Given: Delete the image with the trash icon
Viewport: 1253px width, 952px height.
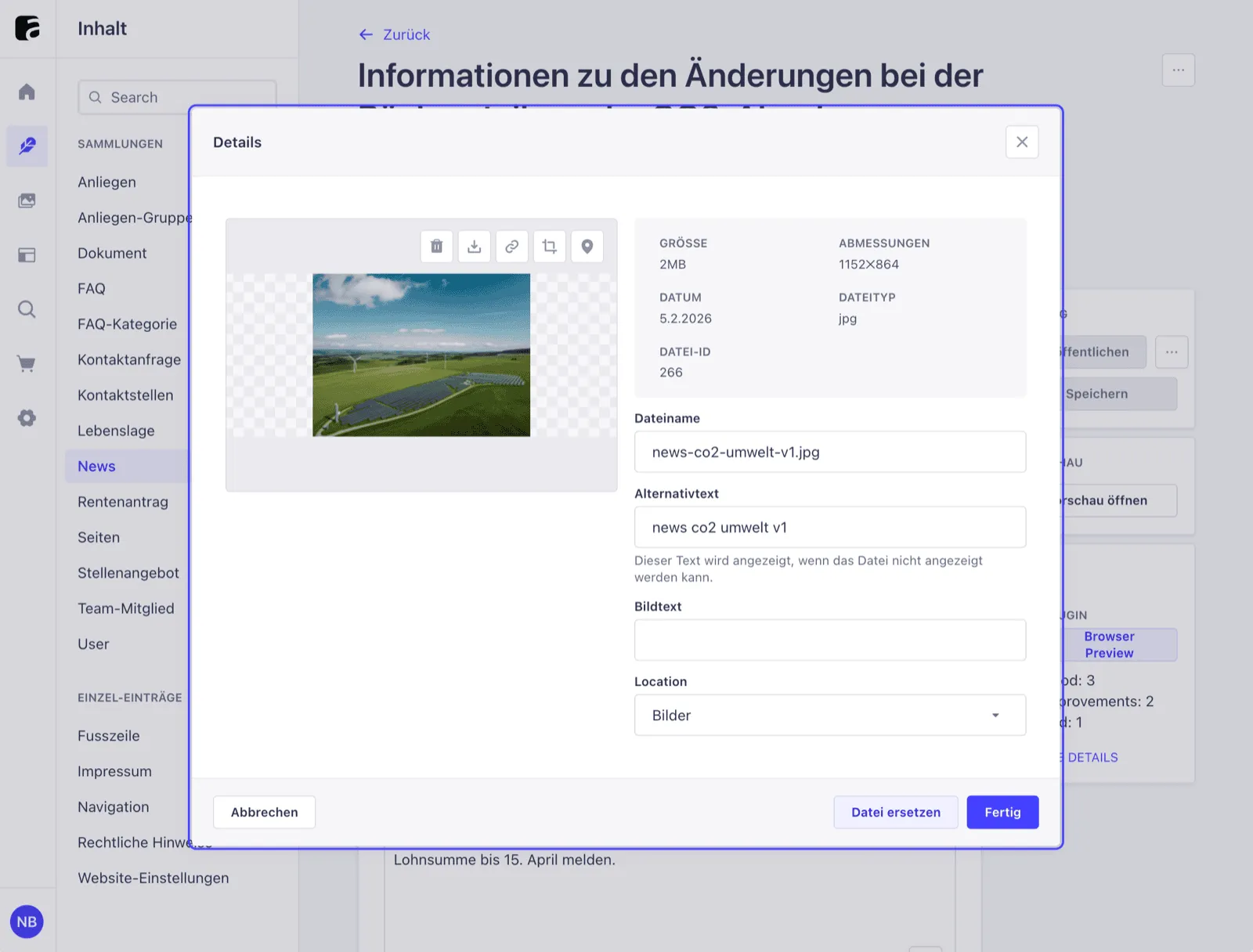Looking at the screenshot, I should point(437,247).
